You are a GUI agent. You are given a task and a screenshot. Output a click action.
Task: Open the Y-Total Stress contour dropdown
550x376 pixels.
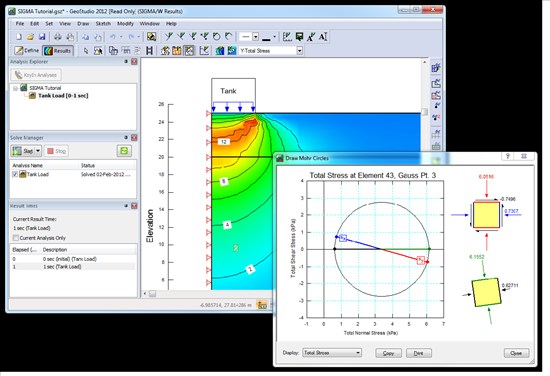(x=300, y=51)
